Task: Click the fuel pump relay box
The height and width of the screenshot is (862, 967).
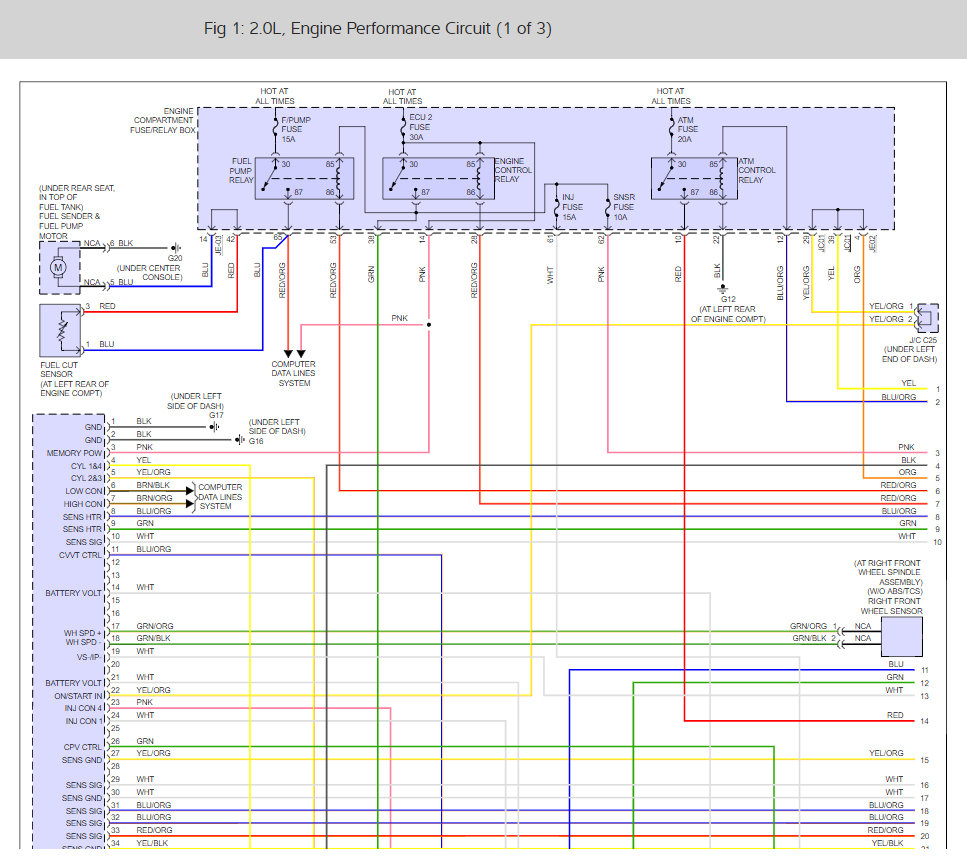Action: [305, 178]
